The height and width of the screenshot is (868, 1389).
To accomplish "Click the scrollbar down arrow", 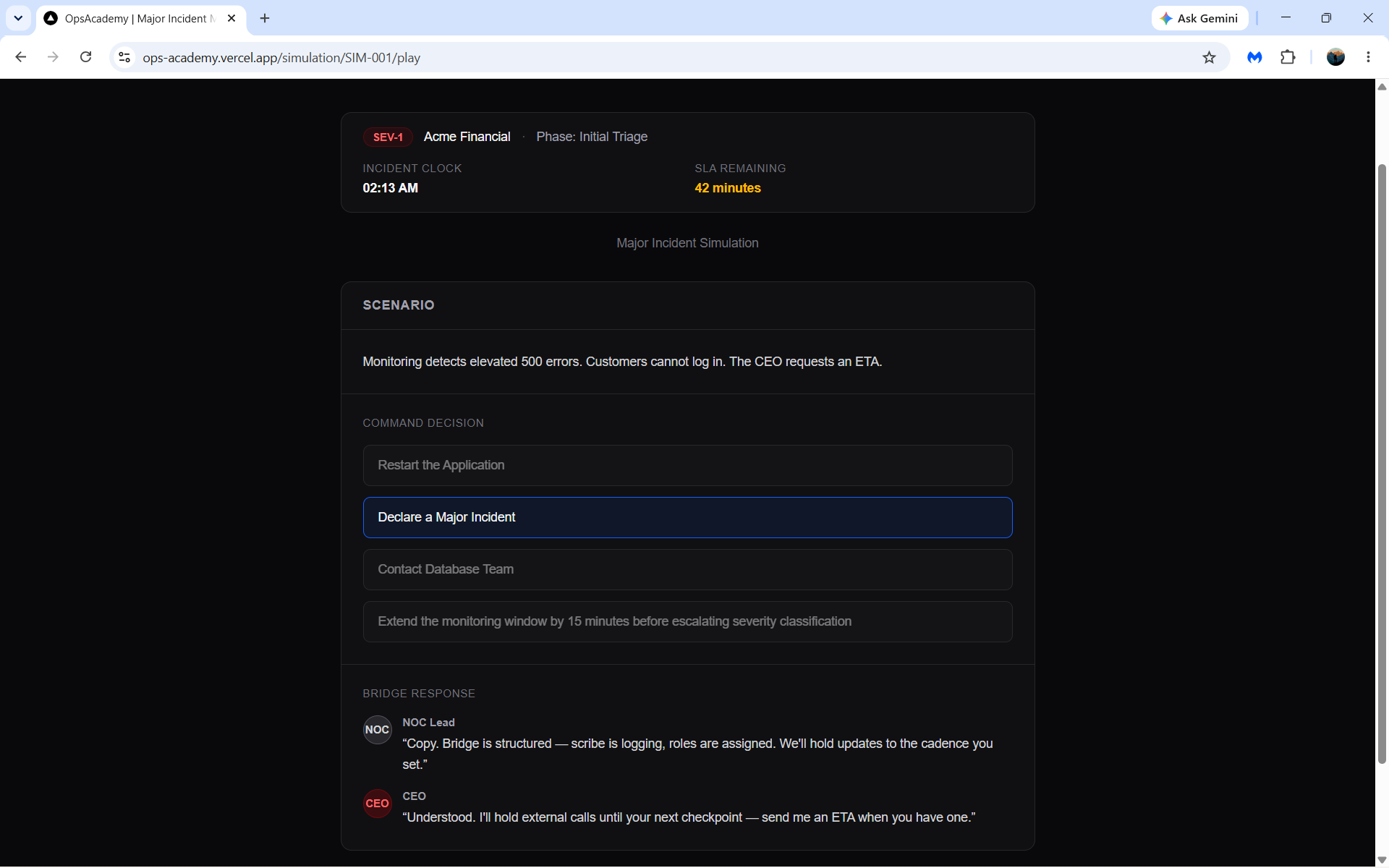I will tap(1382, 860).
